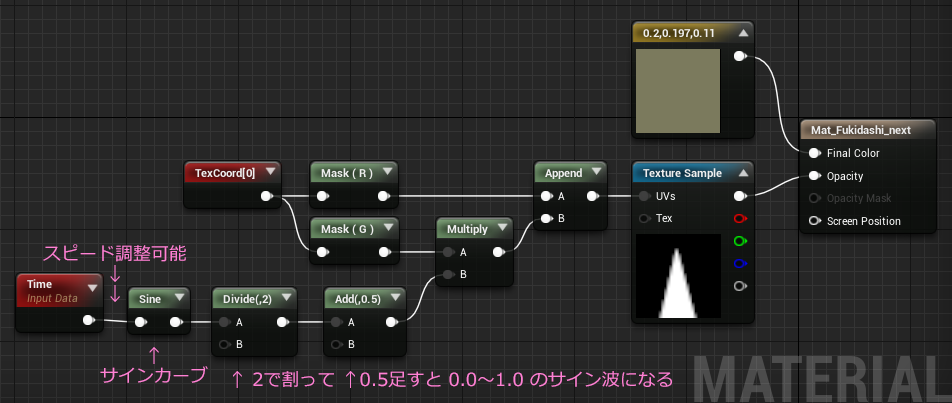The width and height of the screenshot is (952, 403).
Task: Click the white RGB output pin of Texture Sample
Action: click(x=740, y=196)
